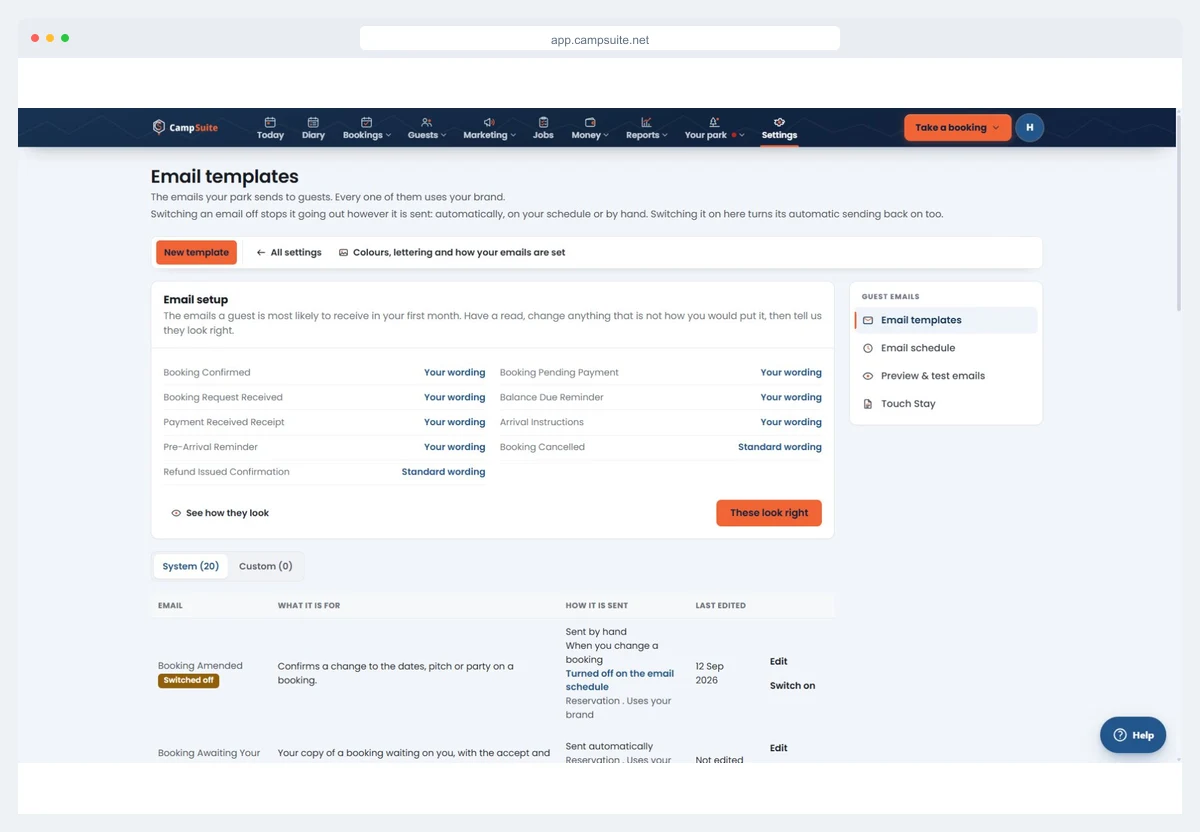Expand the Bookings menu

tap(367, 128)
